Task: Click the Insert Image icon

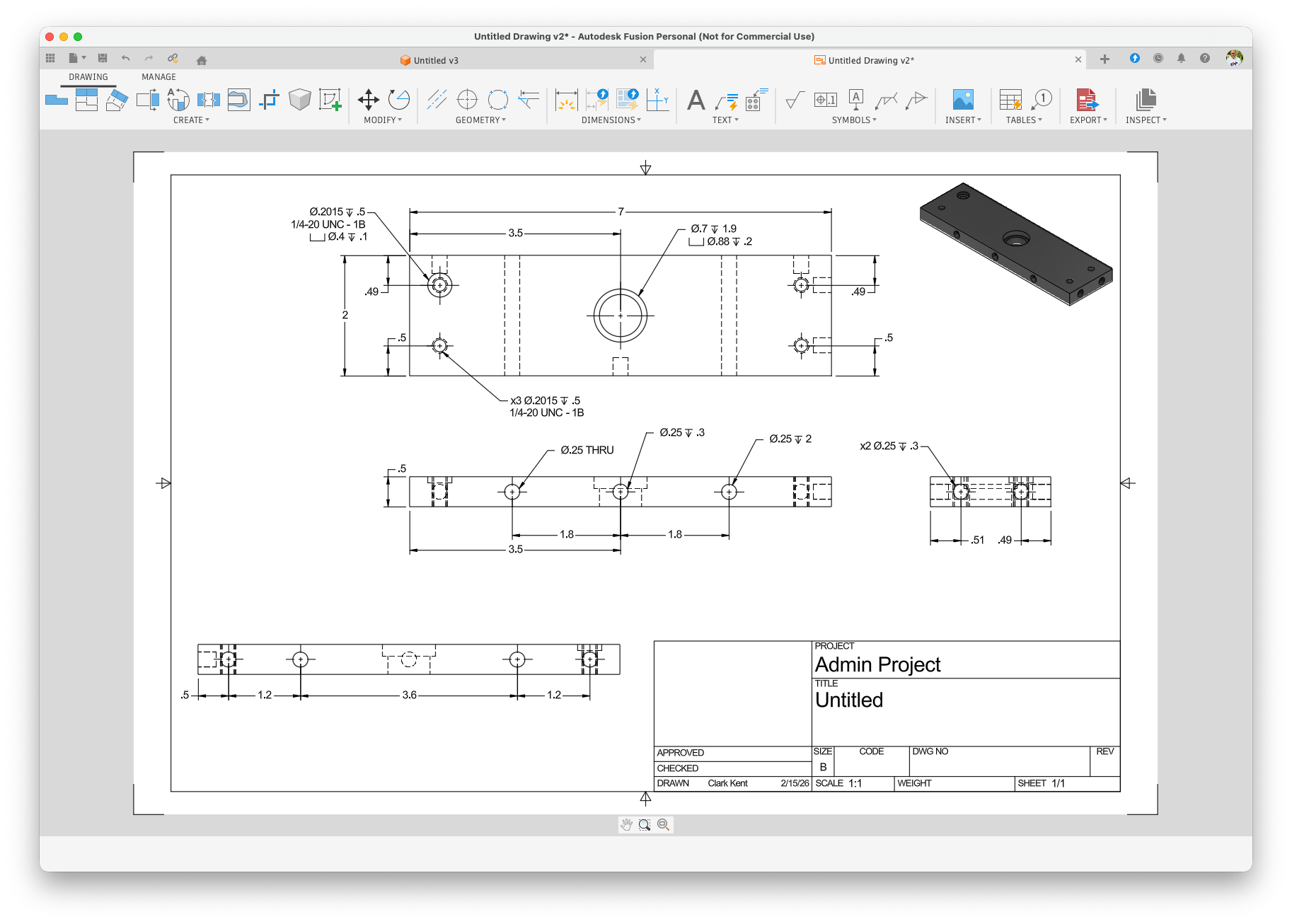Action: point(962,100)
